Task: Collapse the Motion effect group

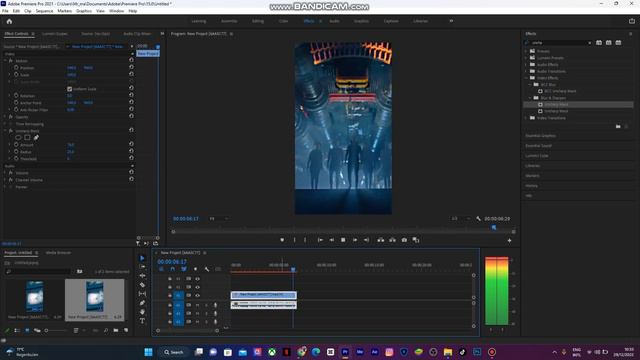Action: (5, 61)
